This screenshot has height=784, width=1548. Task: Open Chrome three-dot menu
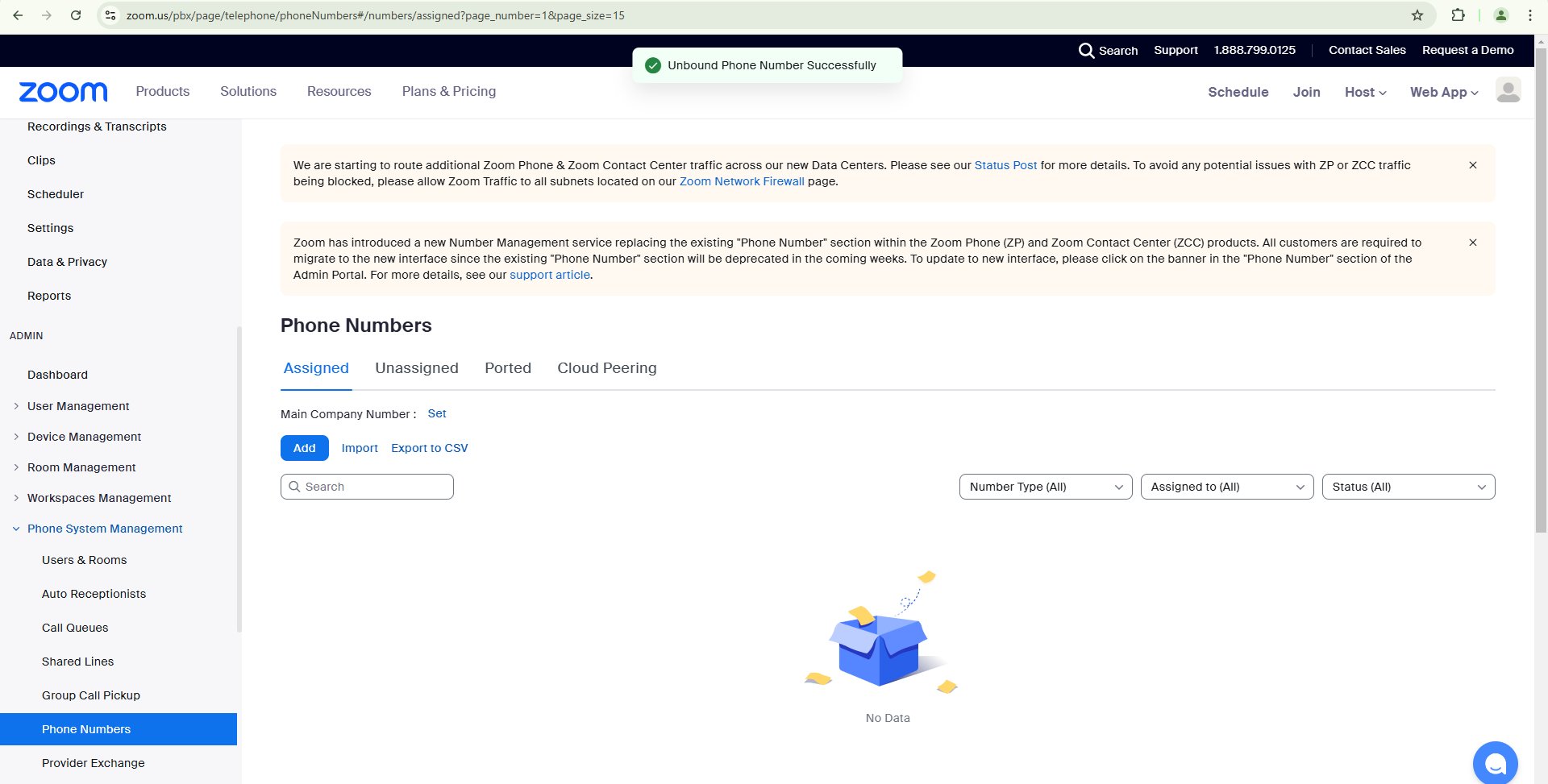click(1530, 15)
